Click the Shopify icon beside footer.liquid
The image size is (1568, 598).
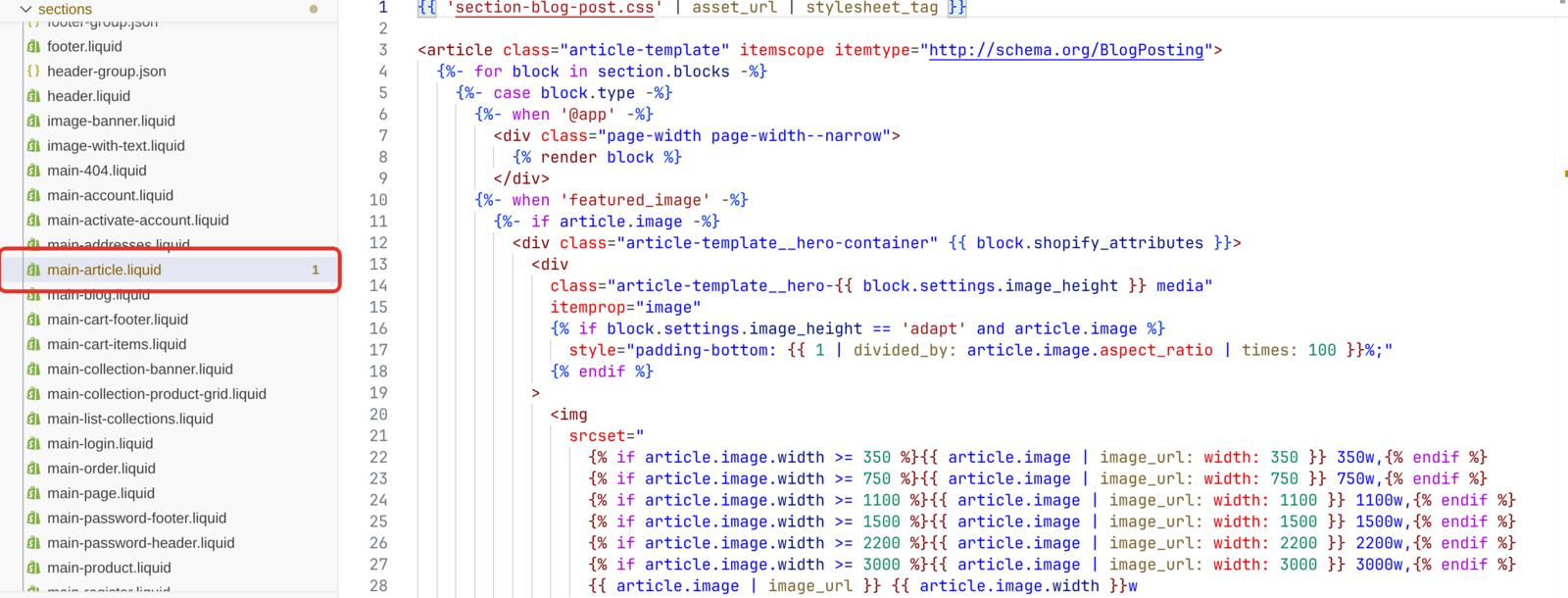coord(33,46)
